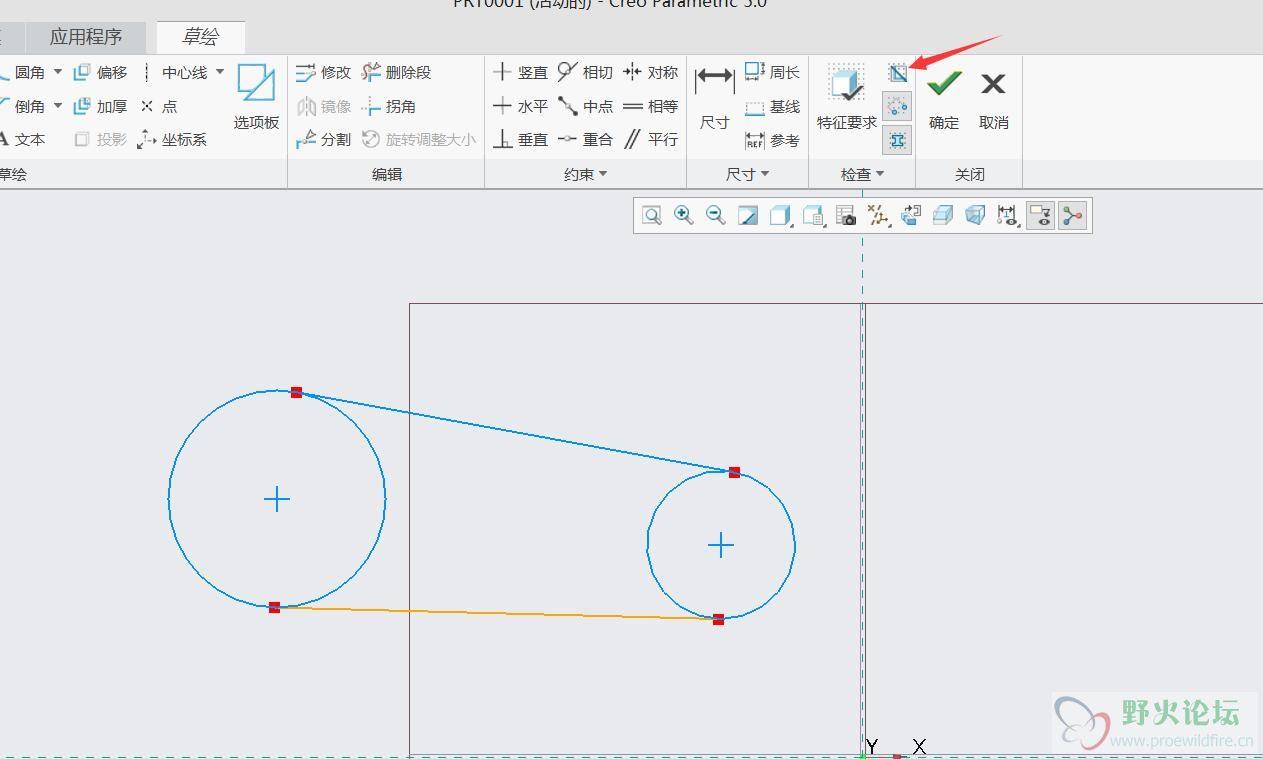The image size is (1263, 759).
Task: Apply the 中点 midpoint constraint
Action: (585, 106)
